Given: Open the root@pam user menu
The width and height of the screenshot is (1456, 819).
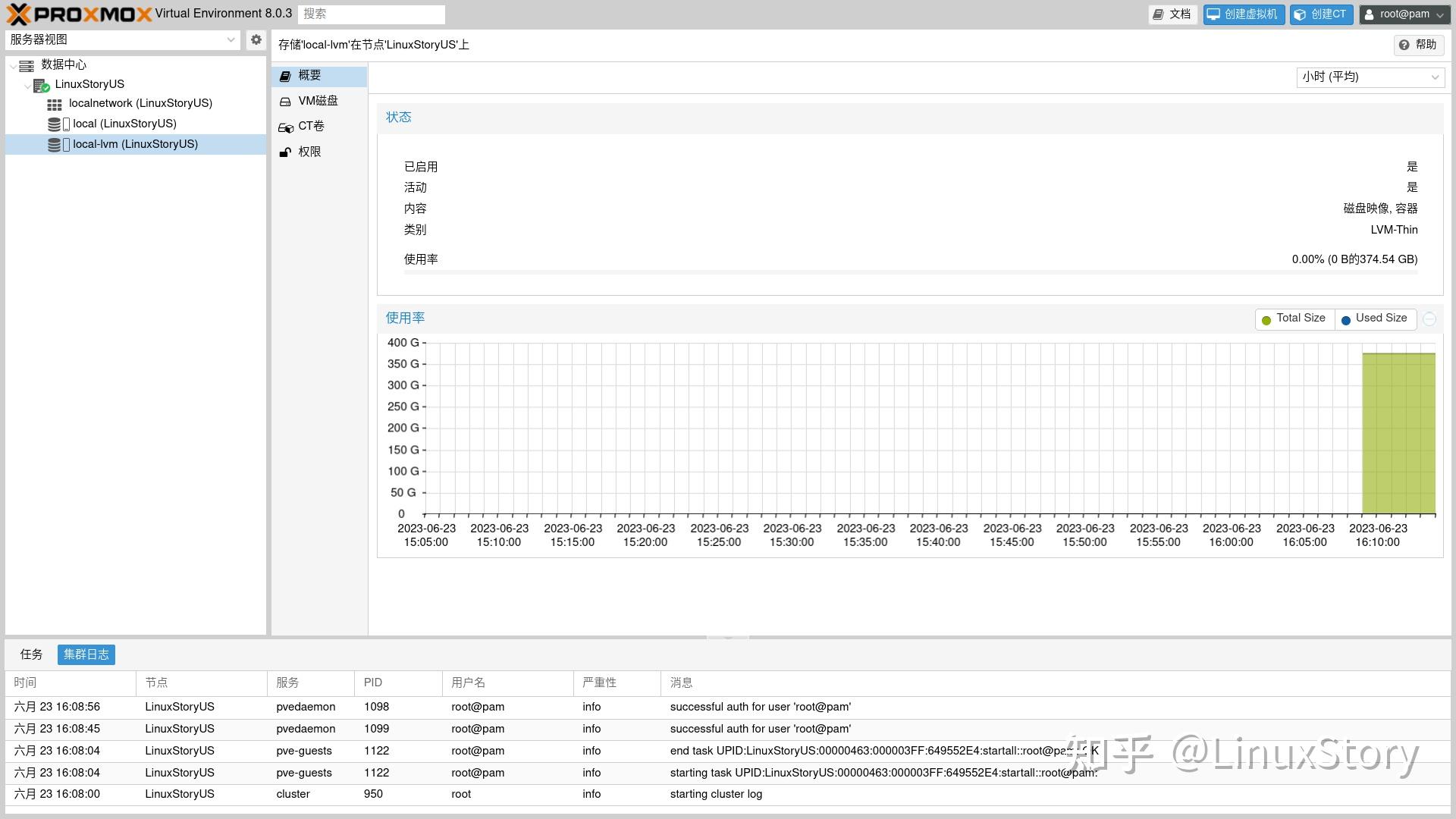Looking at the screenshot, I should [1405, 14].
